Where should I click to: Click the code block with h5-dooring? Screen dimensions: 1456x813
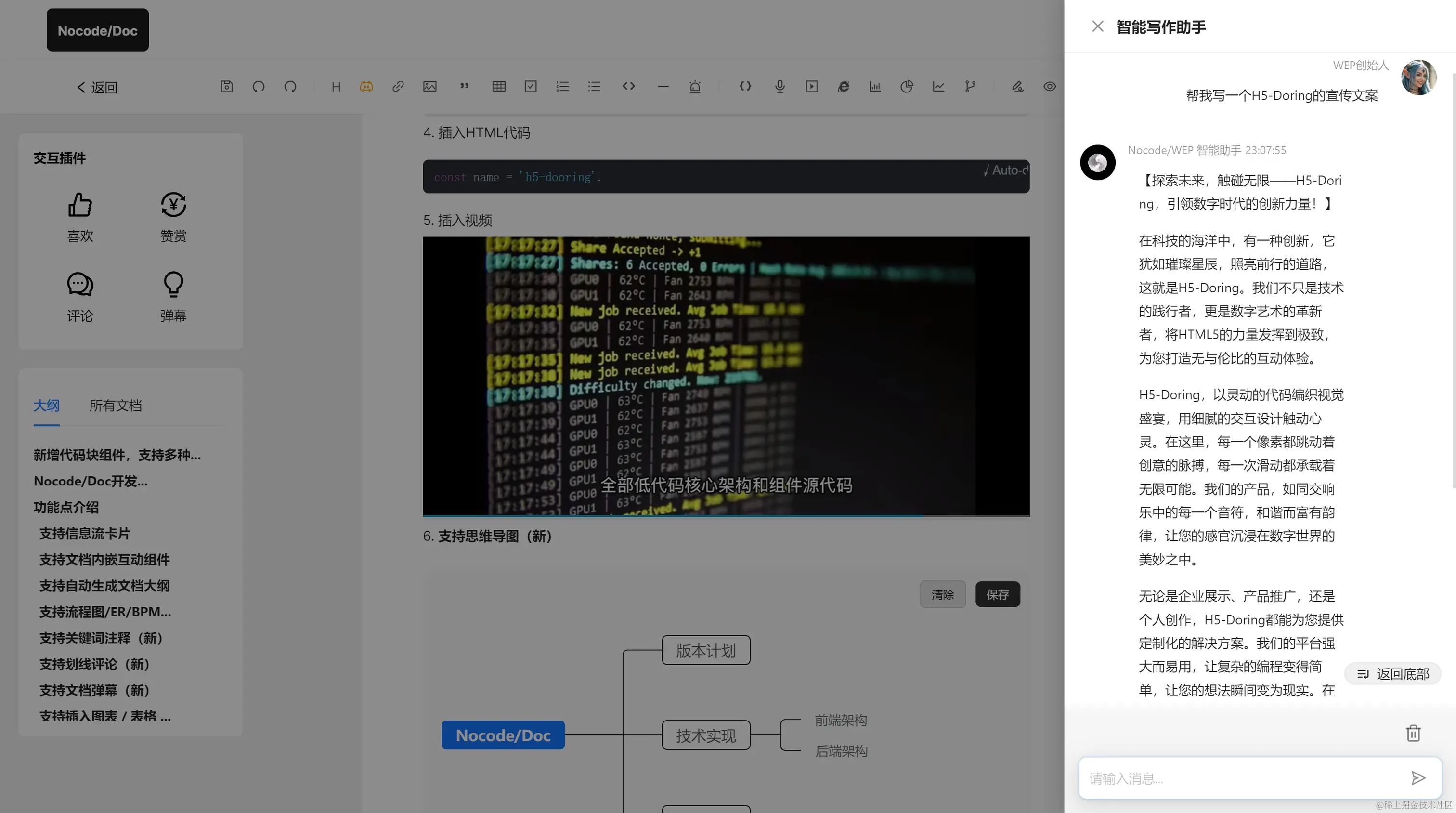pyautogui.click(x=726, y=176)
